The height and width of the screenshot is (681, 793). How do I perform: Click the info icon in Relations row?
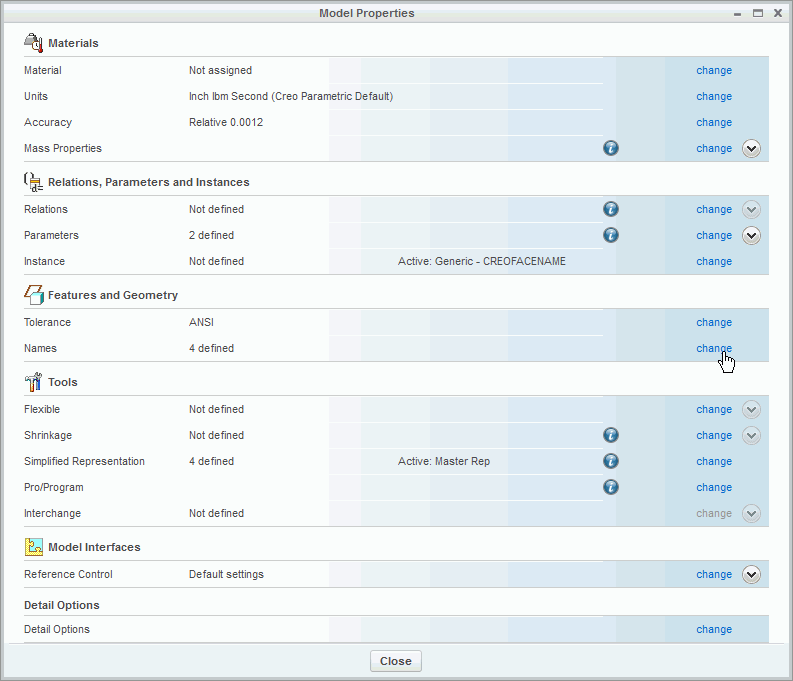click(x=611, y=210)
